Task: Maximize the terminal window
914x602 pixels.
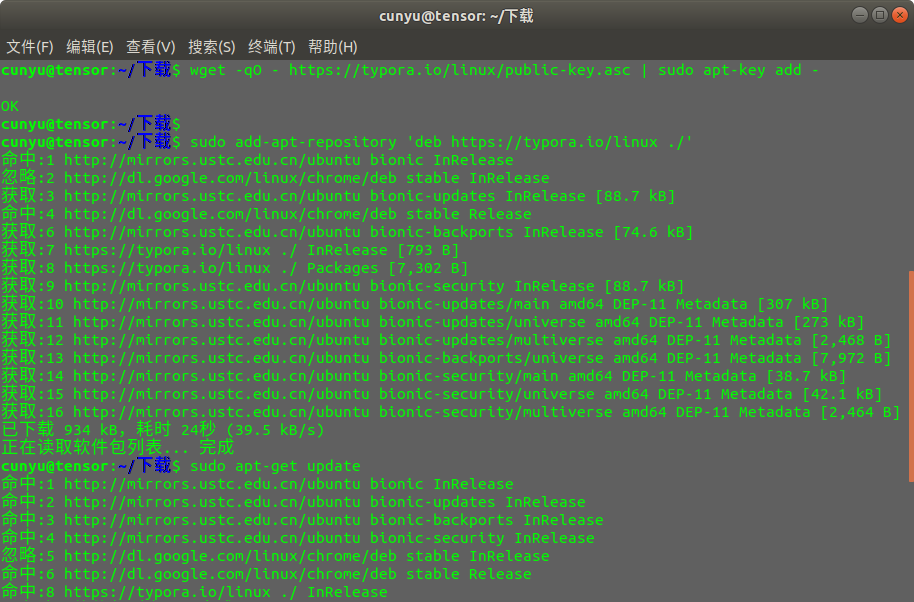Action: [x=880, y=15]
